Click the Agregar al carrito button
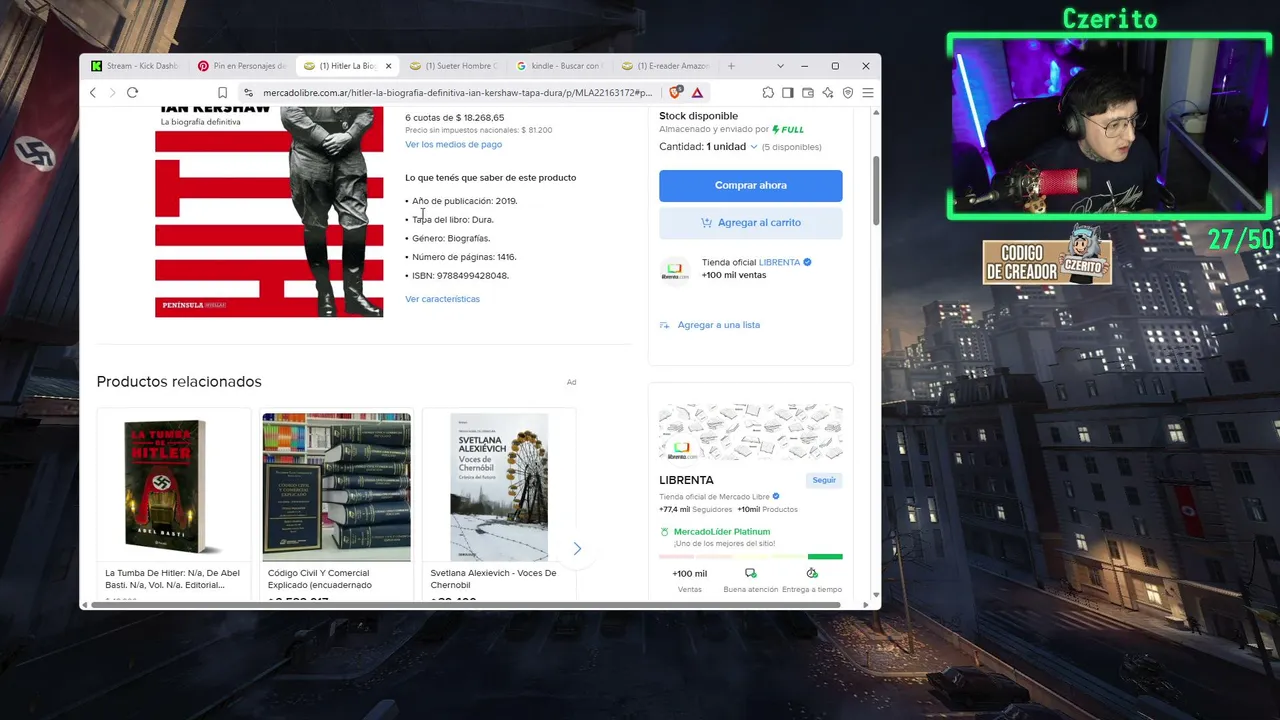 click(751, 223)
